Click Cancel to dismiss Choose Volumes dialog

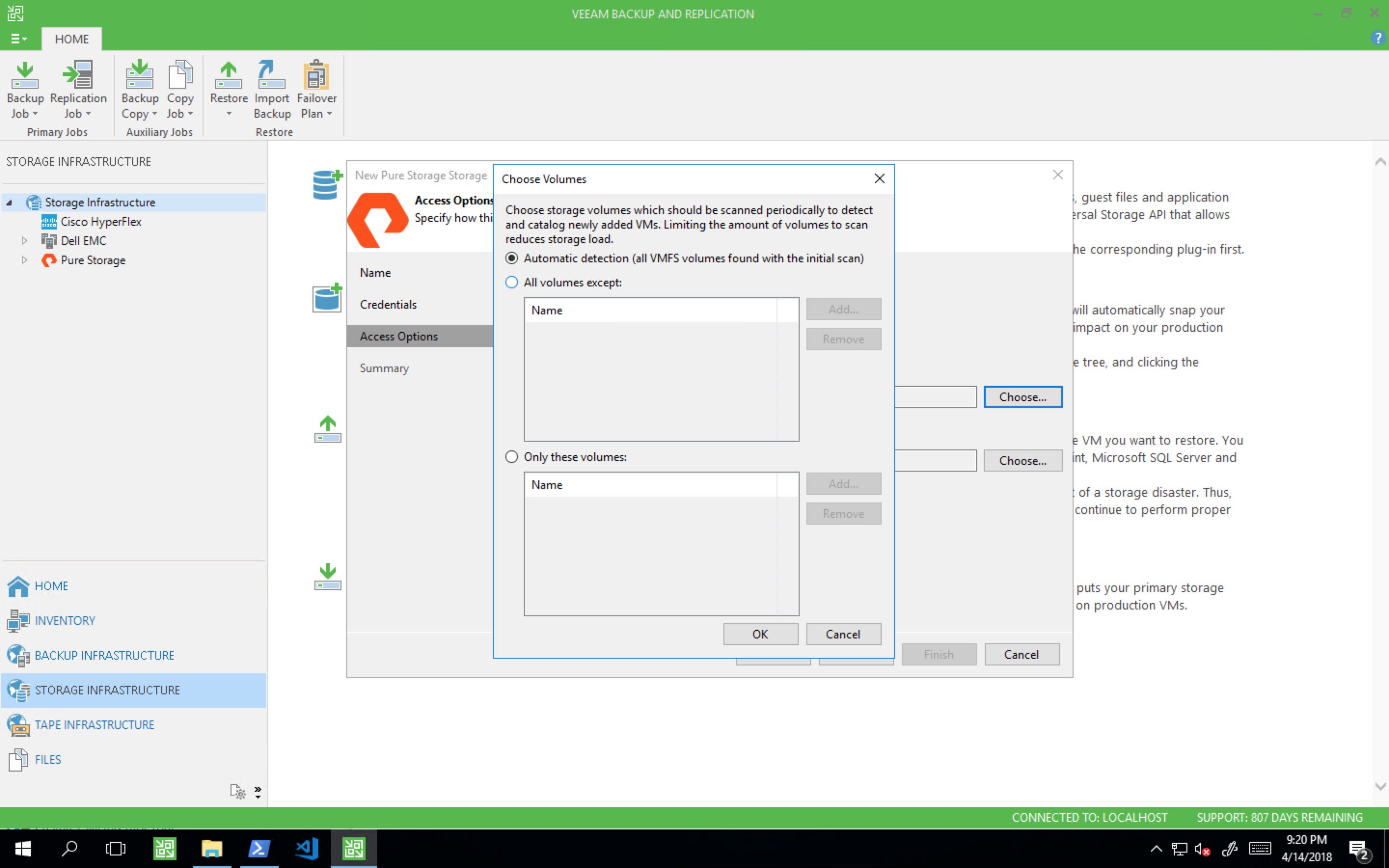[x=843, y=634]
